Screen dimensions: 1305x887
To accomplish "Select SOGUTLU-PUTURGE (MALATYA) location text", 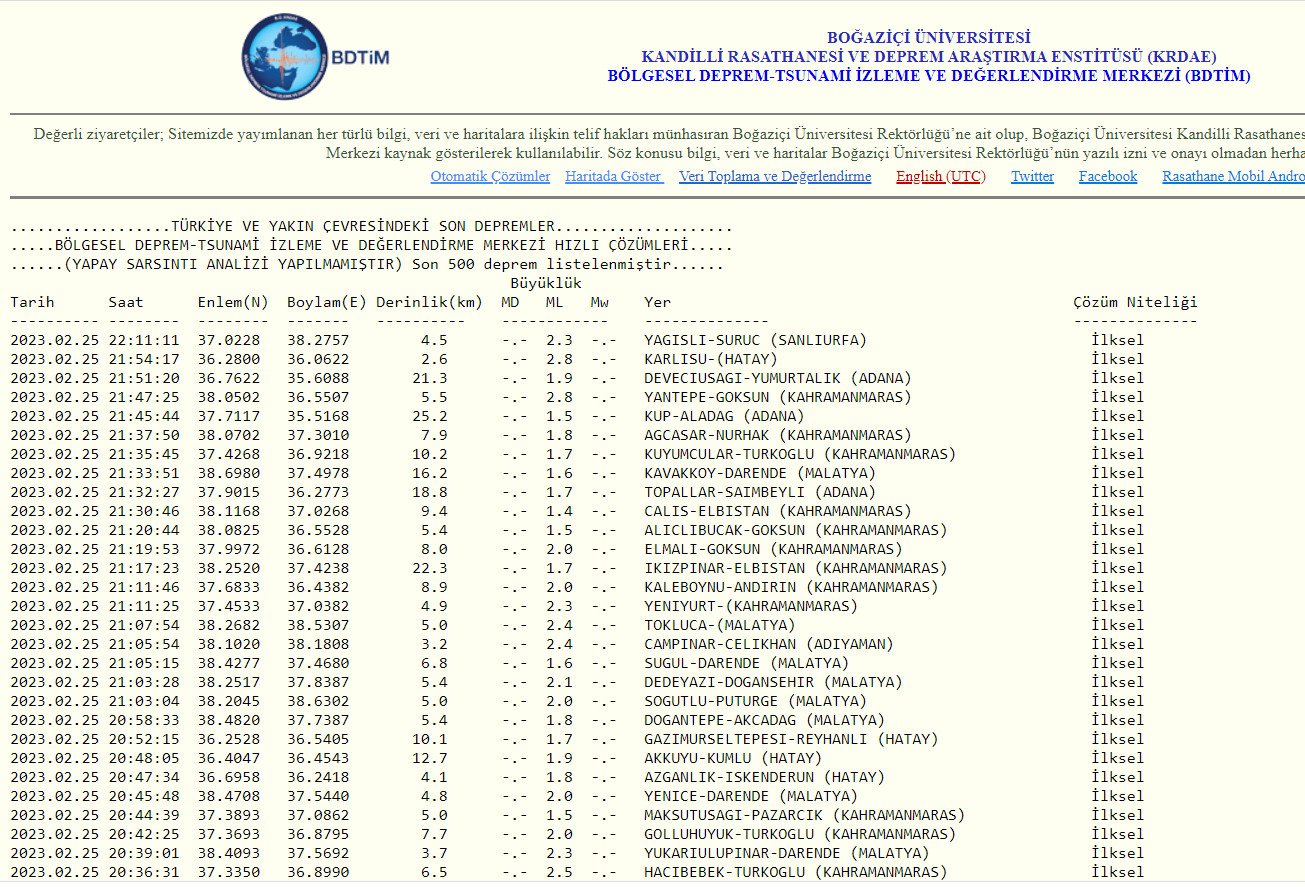I will (755, 701).
